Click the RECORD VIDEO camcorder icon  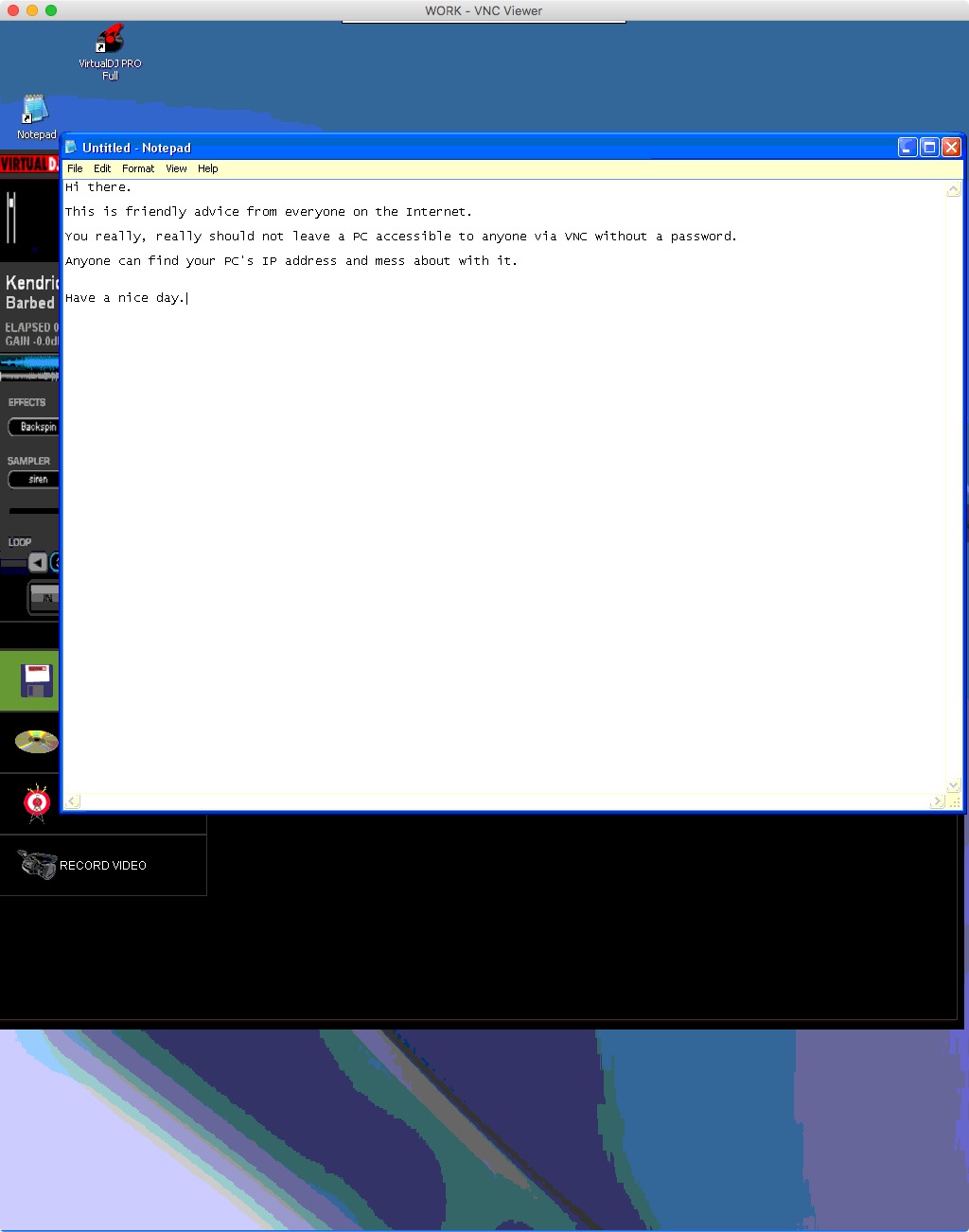(37, 865)
